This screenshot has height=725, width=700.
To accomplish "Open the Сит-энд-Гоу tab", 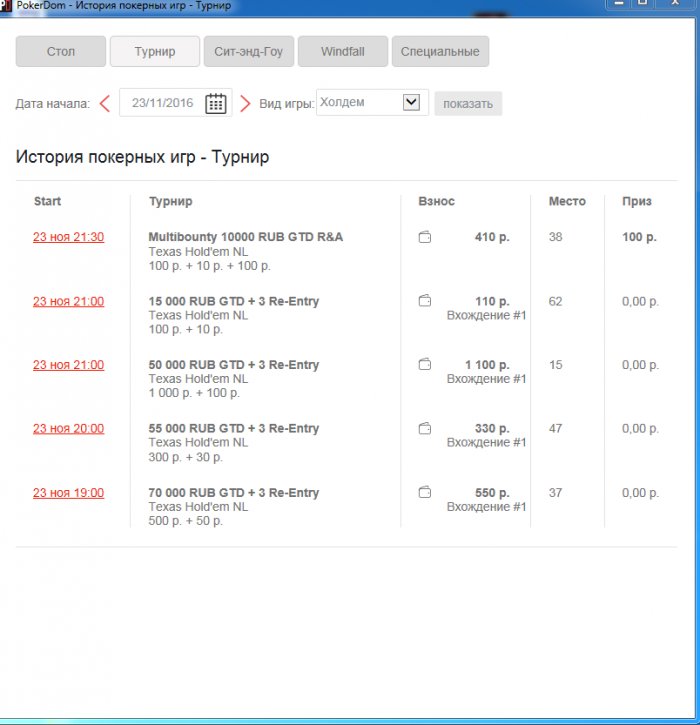I will click(249, 51).
